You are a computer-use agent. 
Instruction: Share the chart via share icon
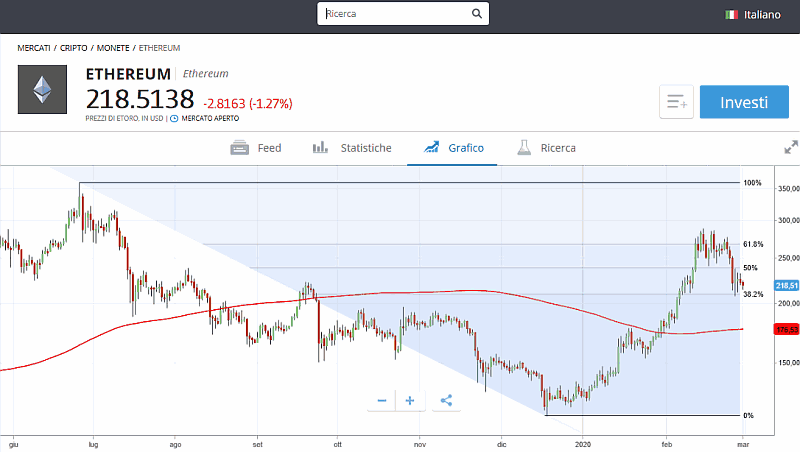click(446, 400)
